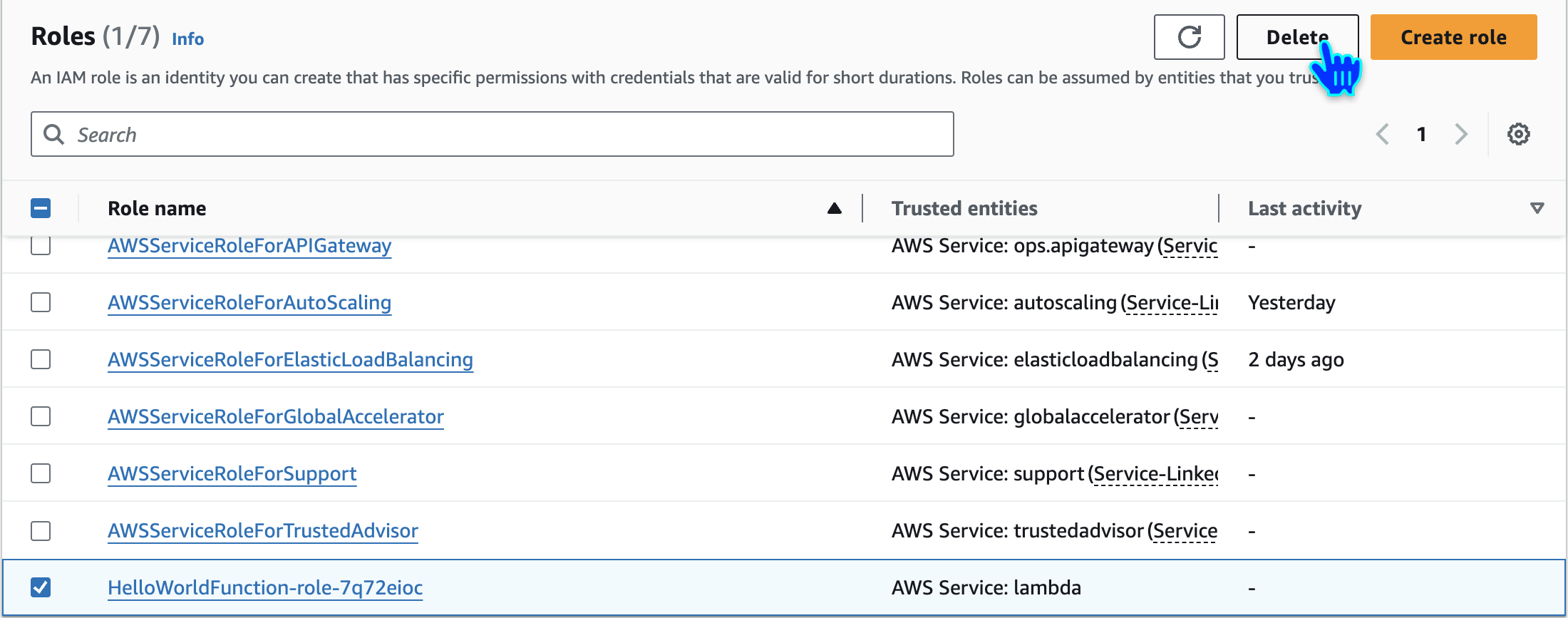The height and width of the screenshot is (618, 1568).
Task: Click the Role name column header
Action: [157, 208]
